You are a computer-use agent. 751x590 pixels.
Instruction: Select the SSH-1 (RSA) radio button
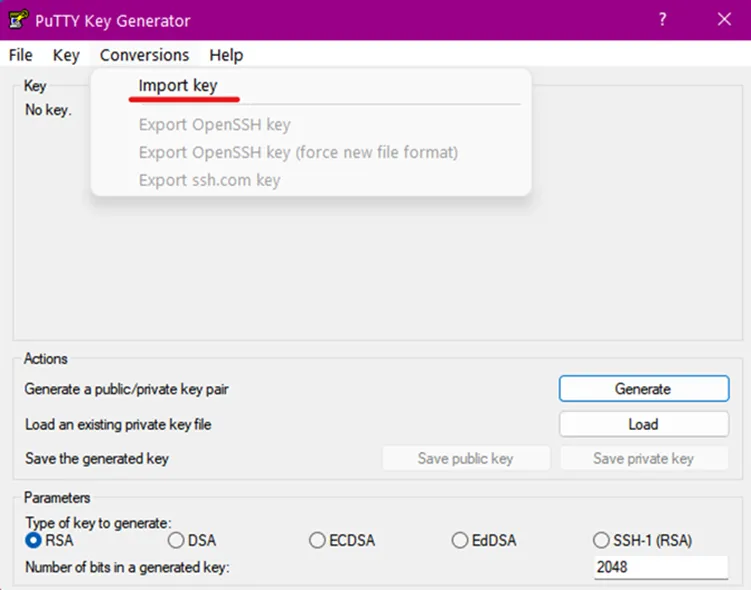[601, 540]
